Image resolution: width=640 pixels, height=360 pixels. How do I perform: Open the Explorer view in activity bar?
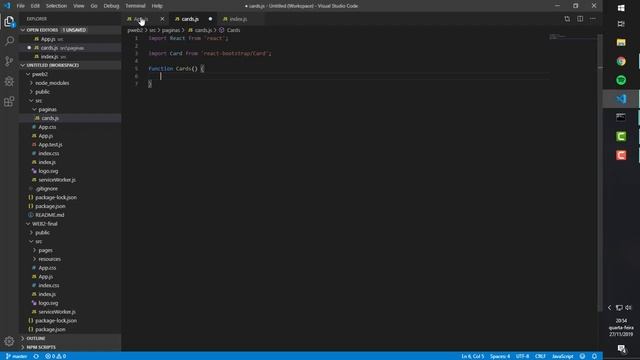[x=9, y=22]
